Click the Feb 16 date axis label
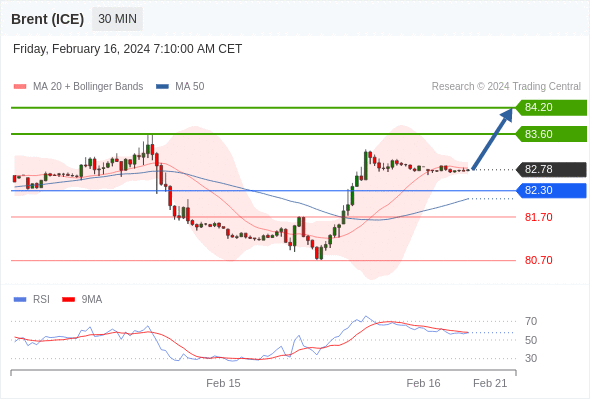 coord(423,383)
